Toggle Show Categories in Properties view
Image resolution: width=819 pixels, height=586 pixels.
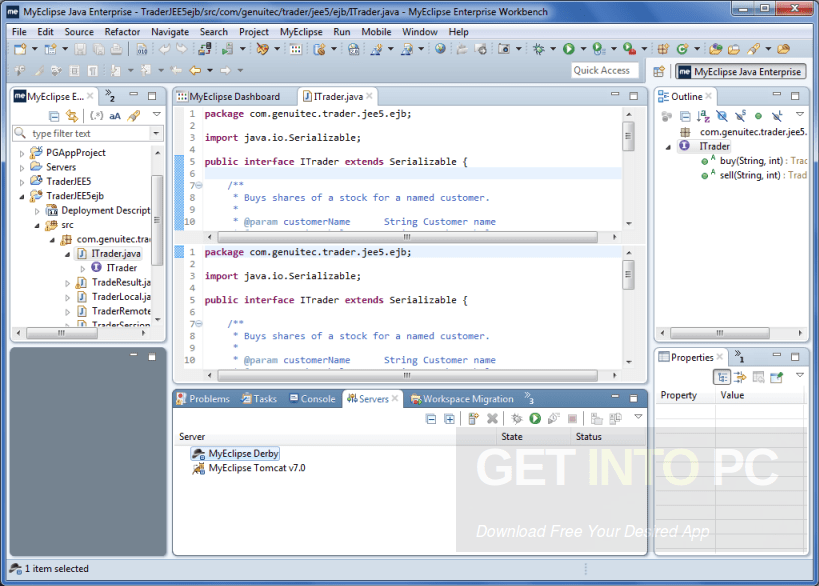721,377
